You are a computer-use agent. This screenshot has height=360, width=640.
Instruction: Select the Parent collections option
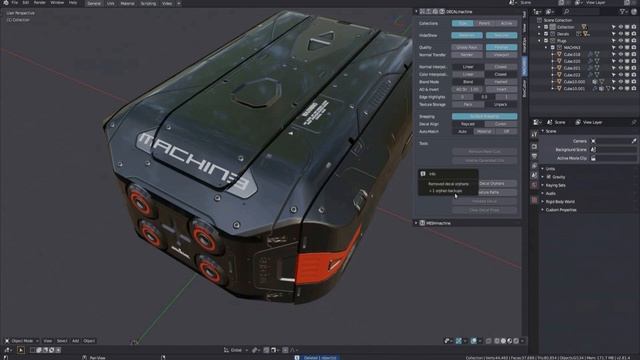(484, 23)
